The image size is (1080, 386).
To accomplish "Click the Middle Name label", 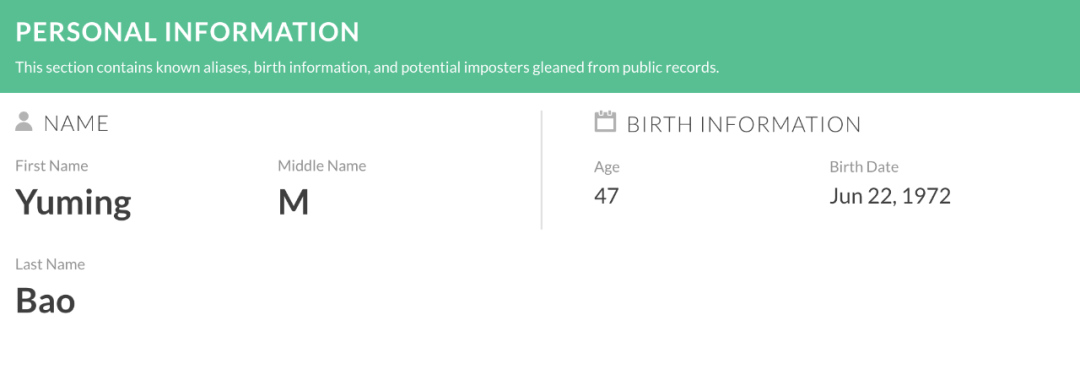I will tap(322, 166).
